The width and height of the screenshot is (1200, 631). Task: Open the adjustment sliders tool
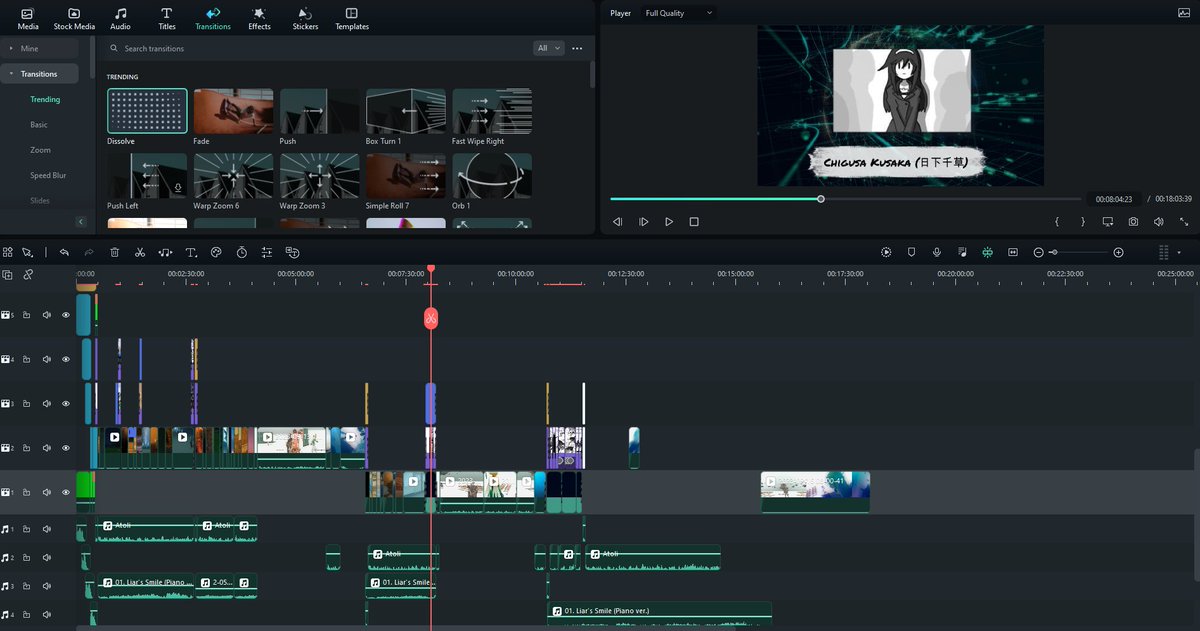click(267, 252)
